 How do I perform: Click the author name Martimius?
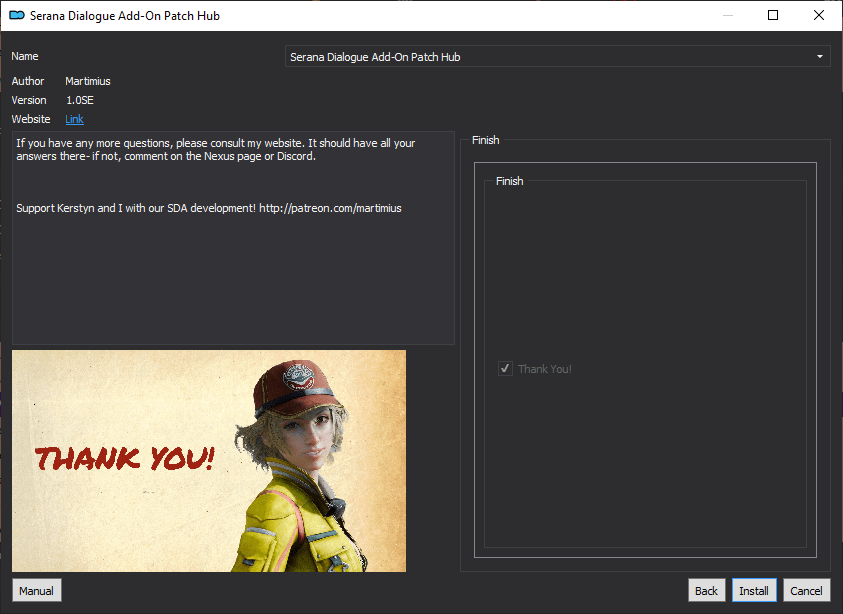pyautogui.click(x=88, y=81)
